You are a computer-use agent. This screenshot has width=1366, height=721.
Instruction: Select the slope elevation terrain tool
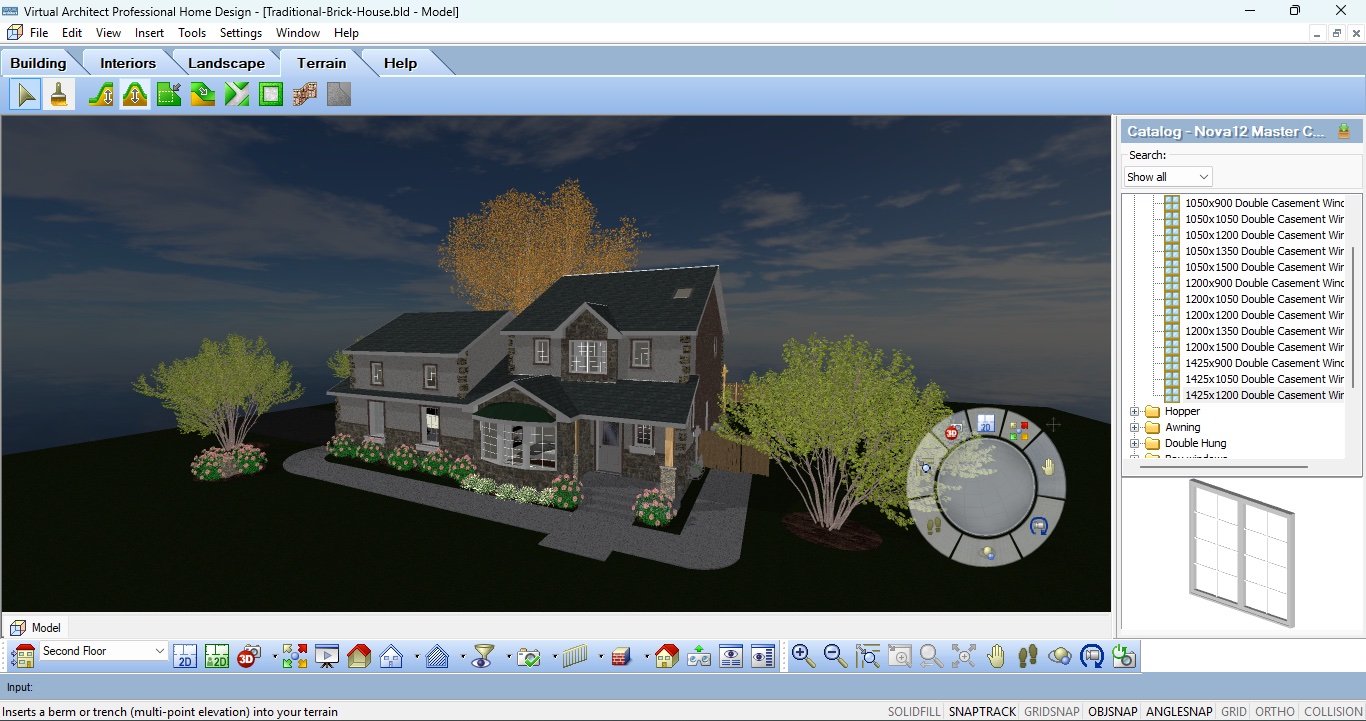click(101, 95)
